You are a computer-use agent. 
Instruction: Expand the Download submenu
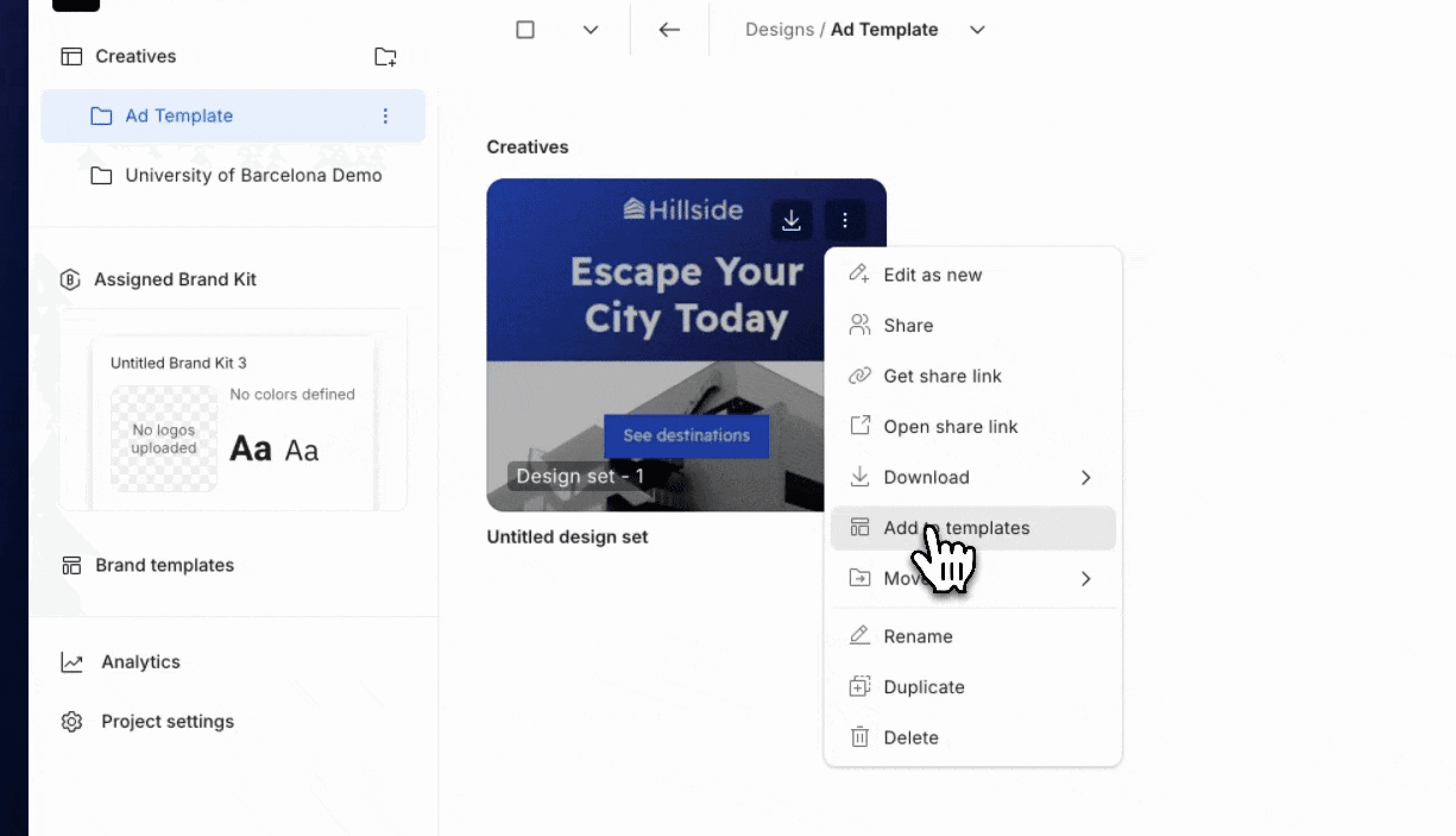click(x=1087, y=477)
